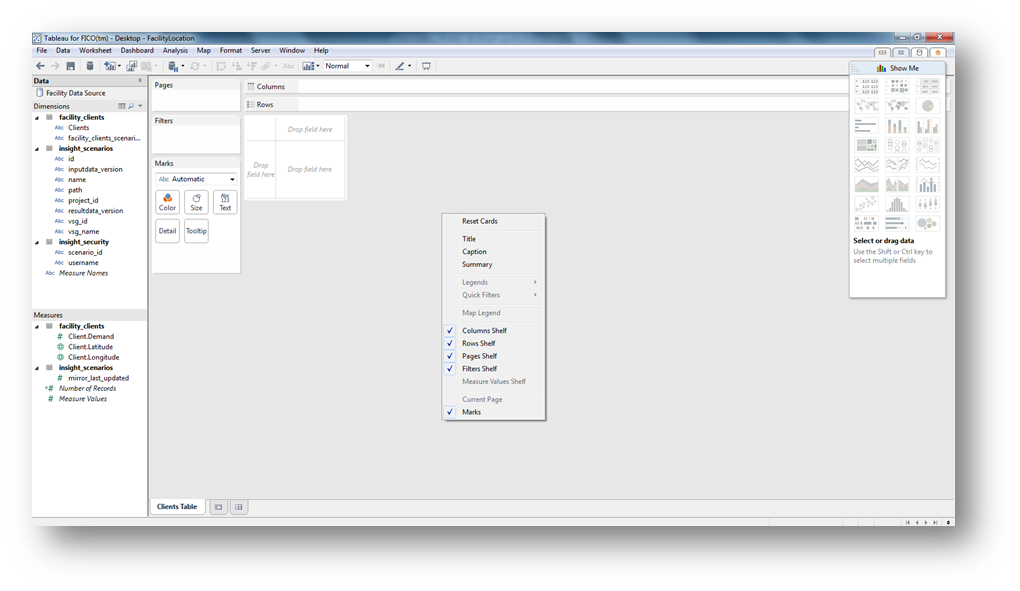
Task: Click the home start page icon top-right
Action: (937, 52)
